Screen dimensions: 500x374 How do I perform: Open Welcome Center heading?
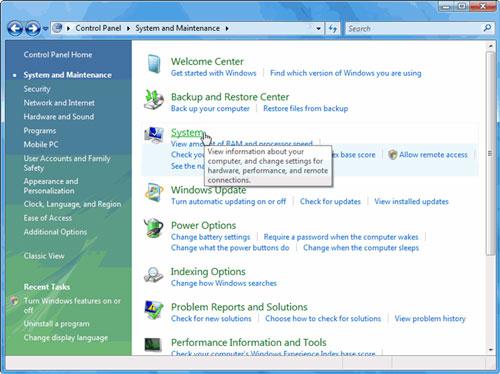click(207, 61)
